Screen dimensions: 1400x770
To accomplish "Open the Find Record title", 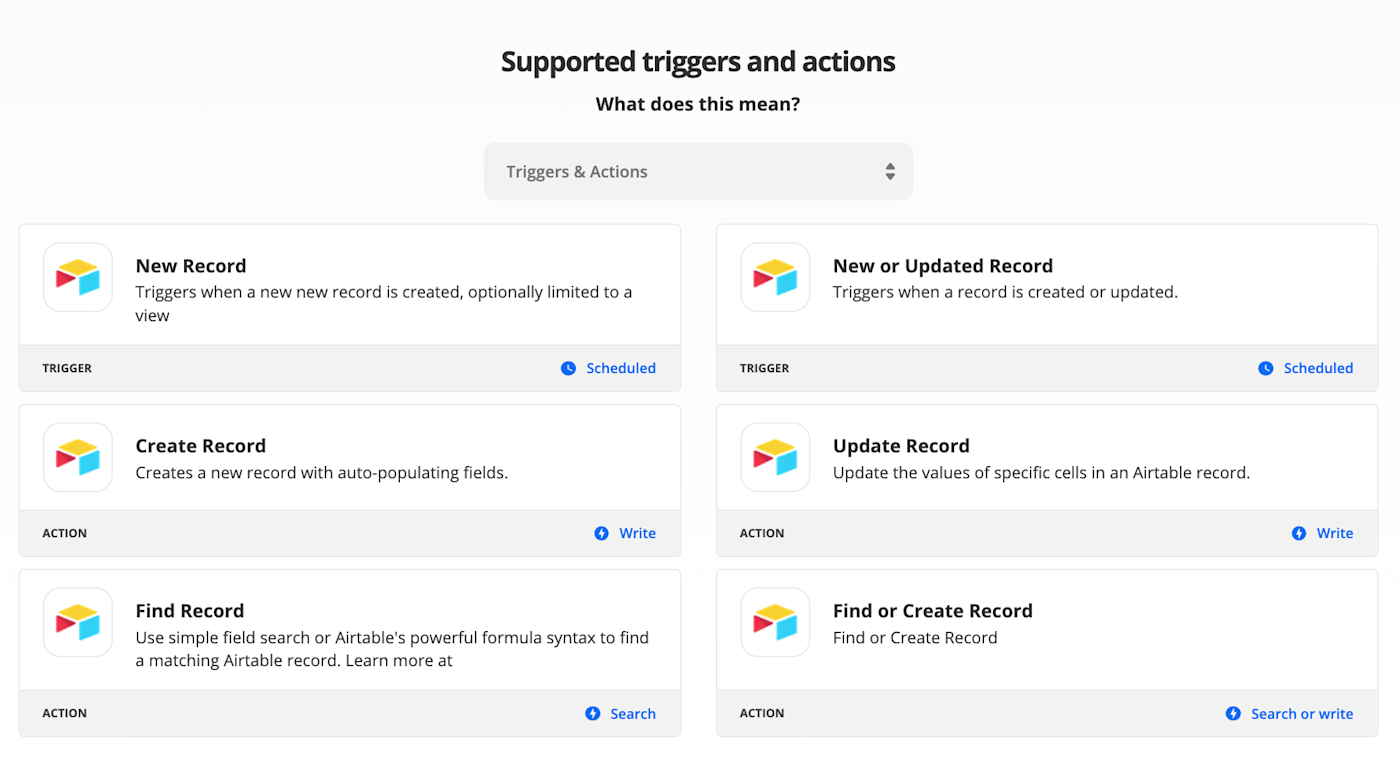I will (190, 611).
